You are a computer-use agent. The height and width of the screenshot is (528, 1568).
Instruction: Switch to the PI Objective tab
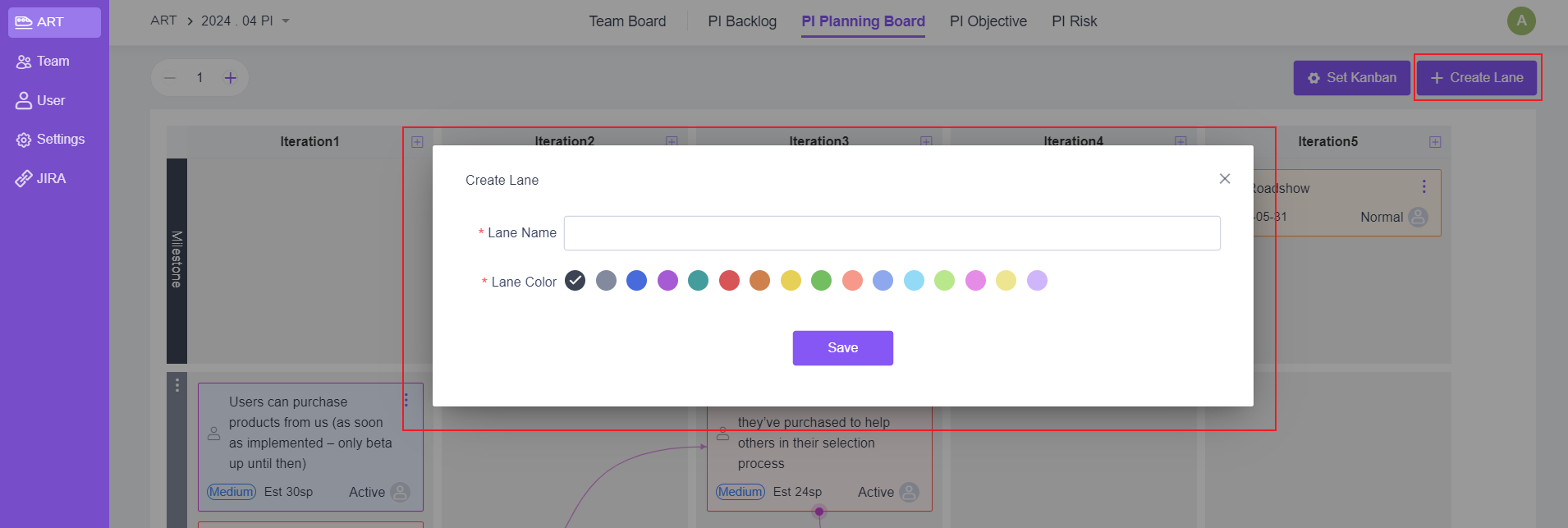point(988,21)
